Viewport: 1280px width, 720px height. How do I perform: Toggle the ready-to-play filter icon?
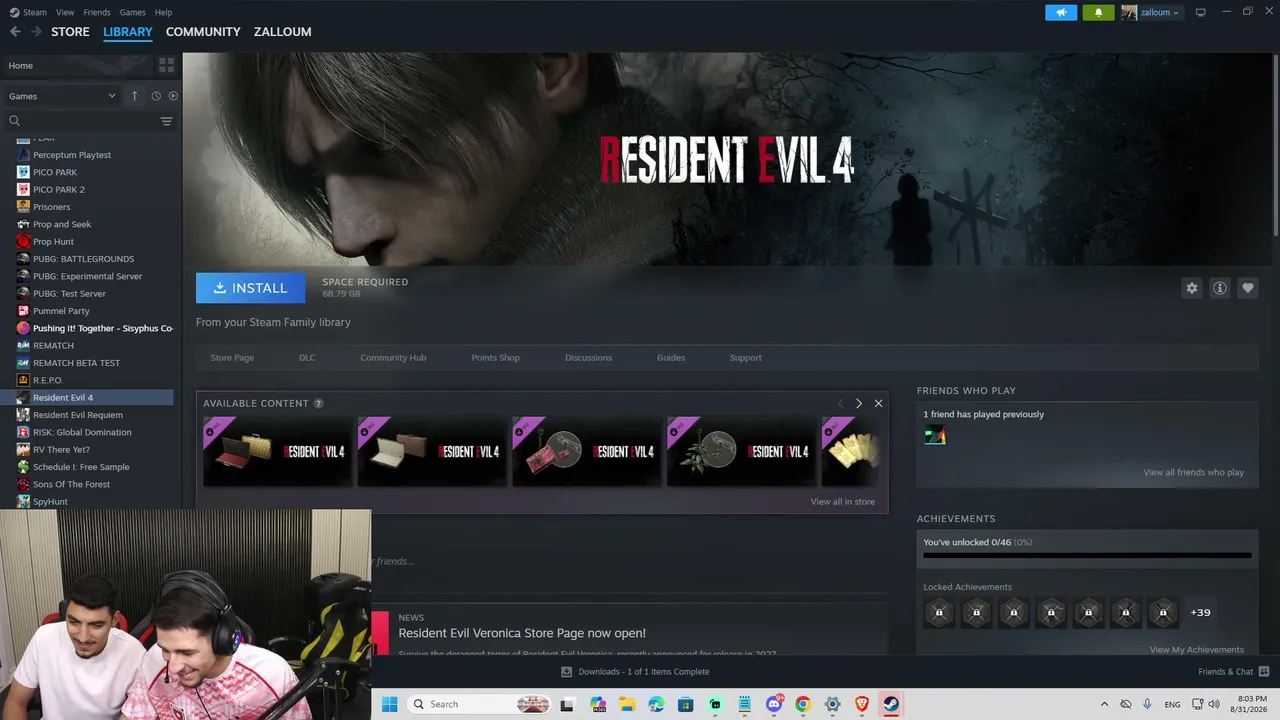point(173,96)
